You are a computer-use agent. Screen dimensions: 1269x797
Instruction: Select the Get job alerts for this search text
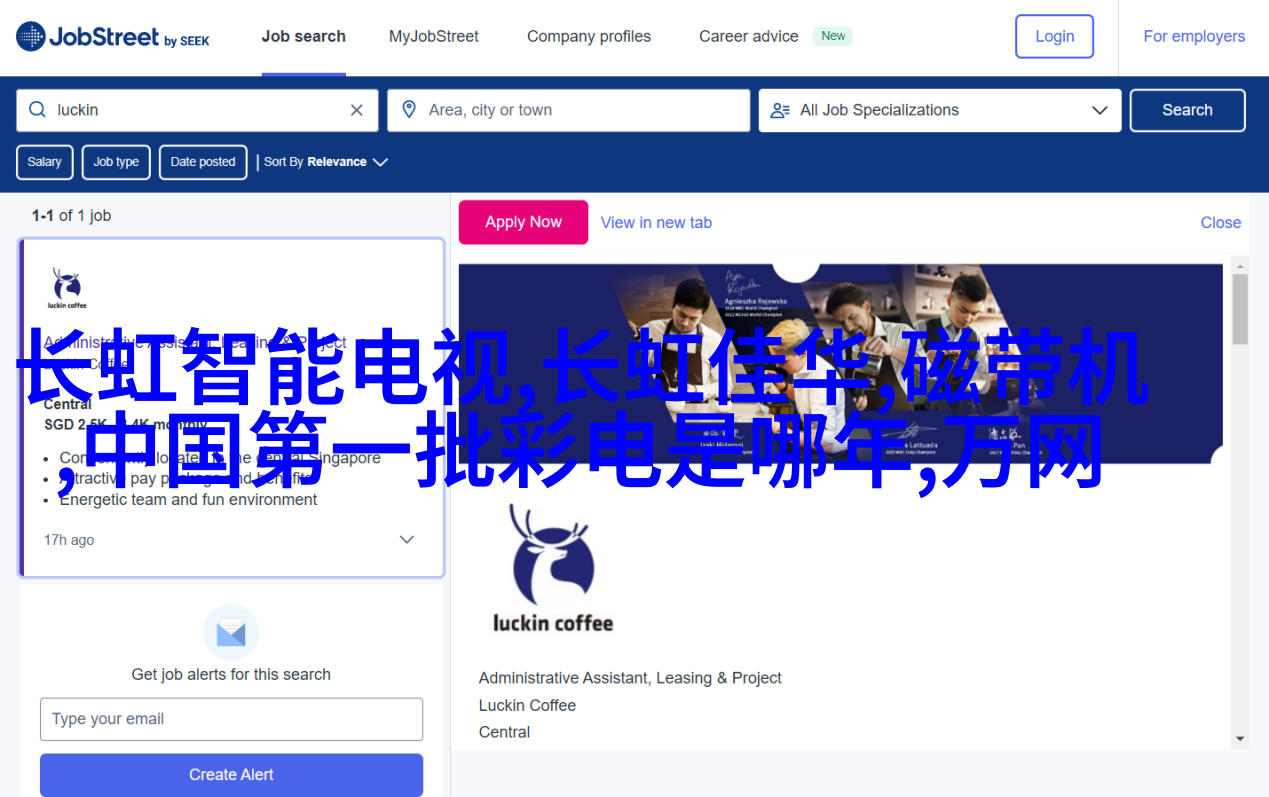click(231, 675)
